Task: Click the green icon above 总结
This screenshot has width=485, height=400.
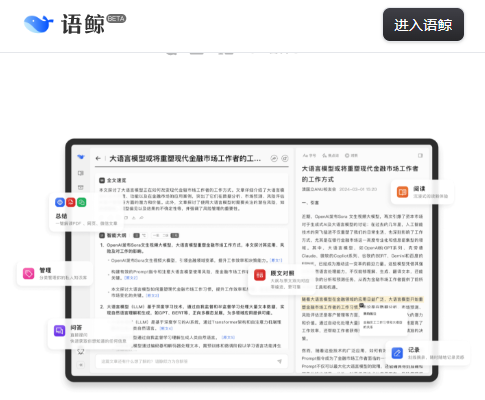Action: coord(82,202)
